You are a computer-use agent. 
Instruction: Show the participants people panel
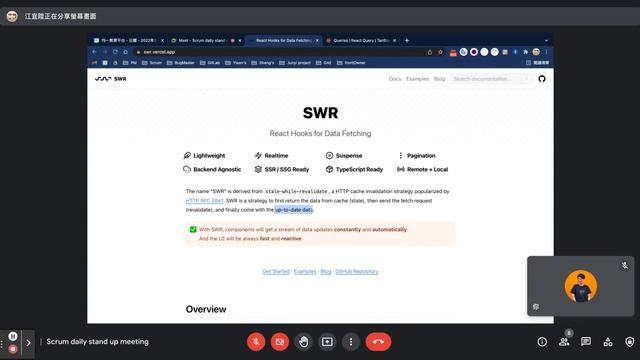564,342
